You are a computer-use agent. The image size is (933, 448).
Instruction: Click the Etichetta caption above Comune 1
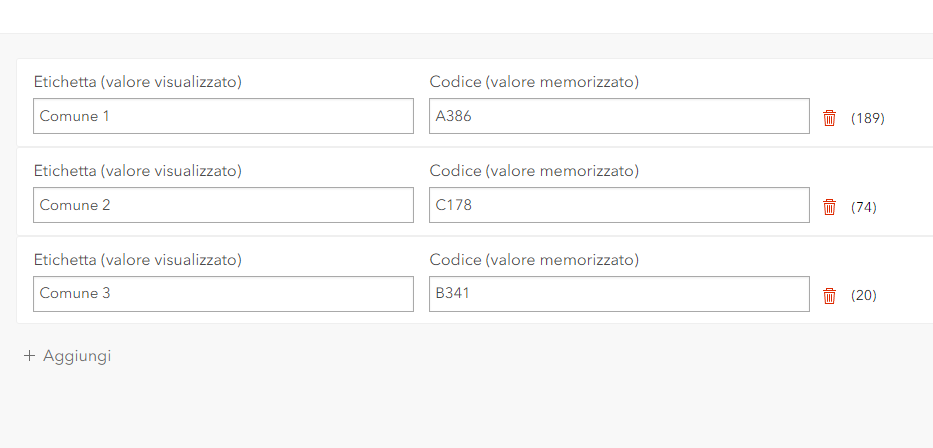tap(138, 82)
